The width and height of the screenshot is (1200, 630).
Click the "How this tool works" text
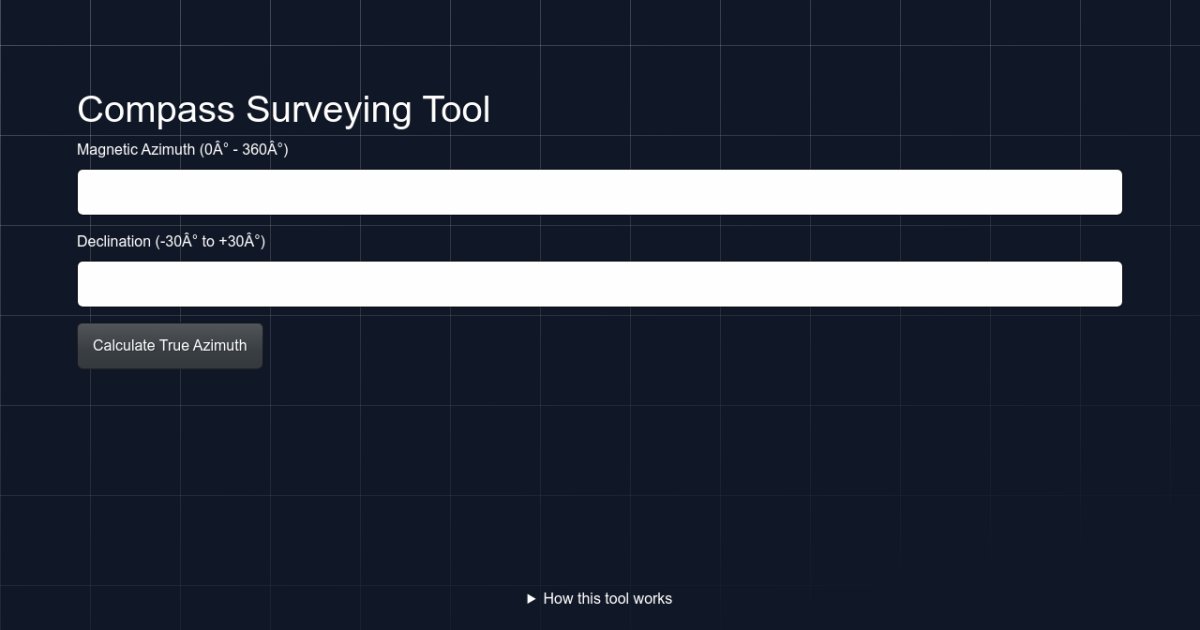(607, 599)
